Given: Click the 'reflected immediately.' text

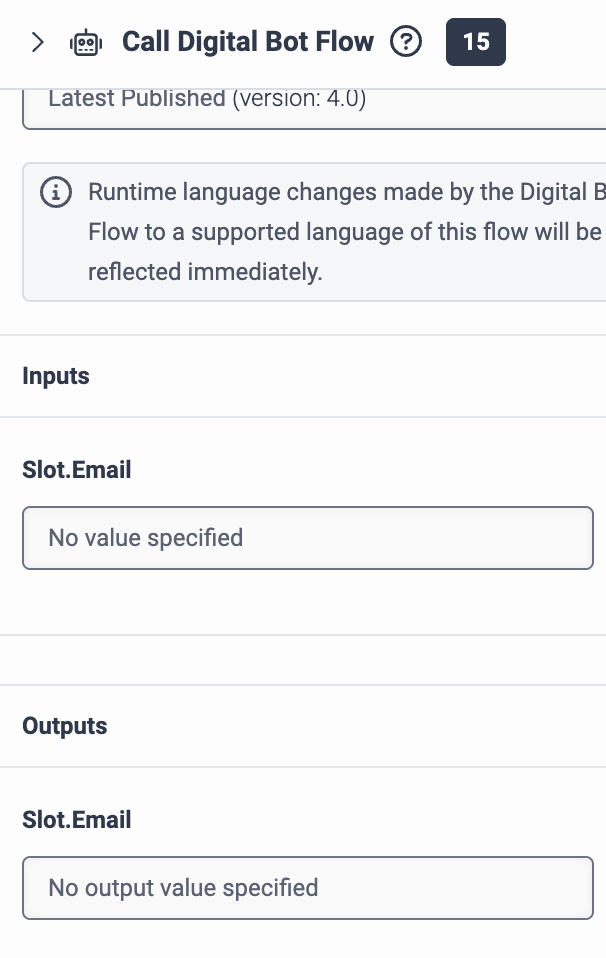Looking at the screenshot, I should point(205,272).
